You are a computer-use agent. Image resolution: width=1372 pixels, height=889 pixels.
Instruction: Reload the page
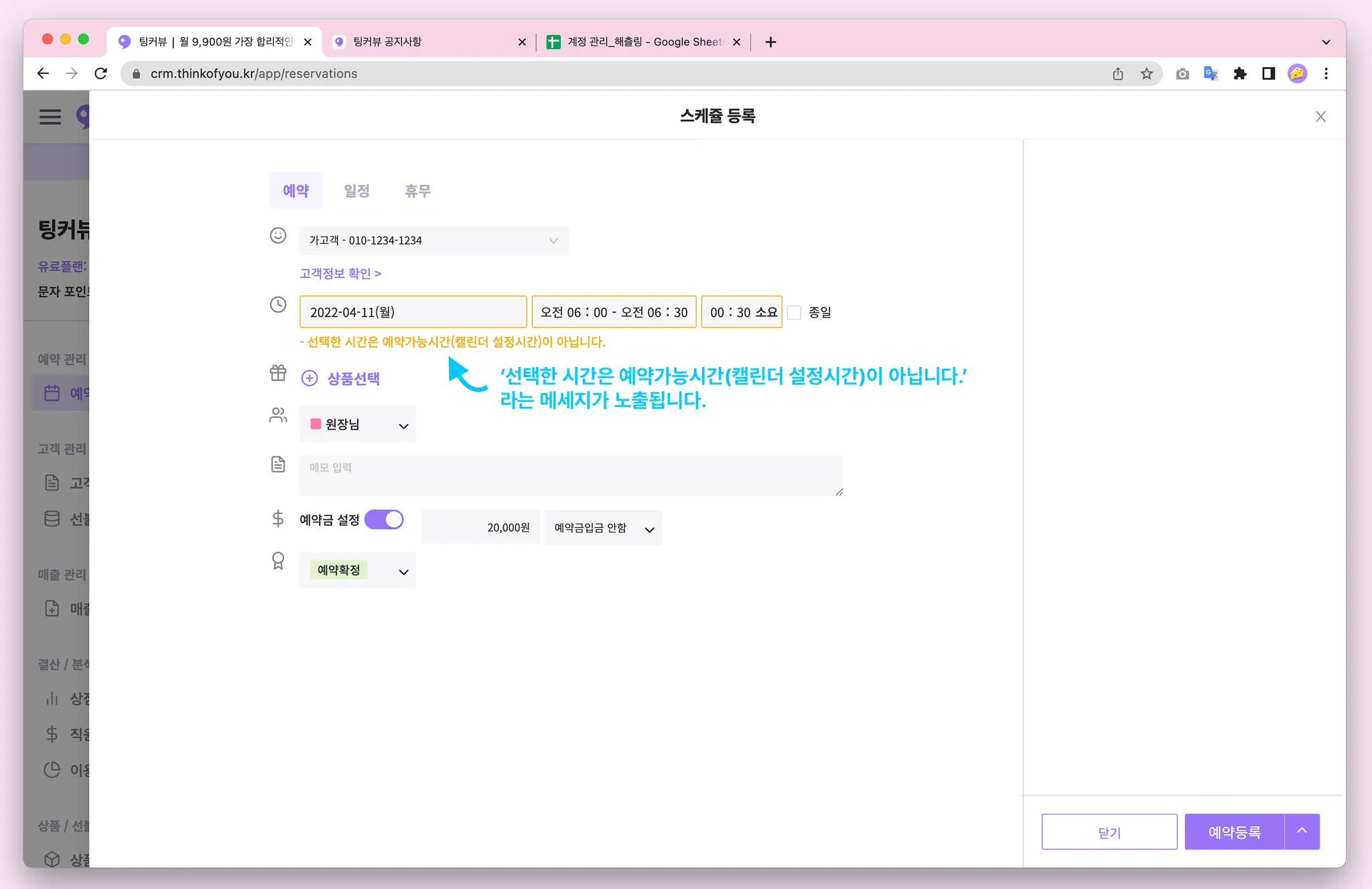pyautogui.click(x=101, y=74)
